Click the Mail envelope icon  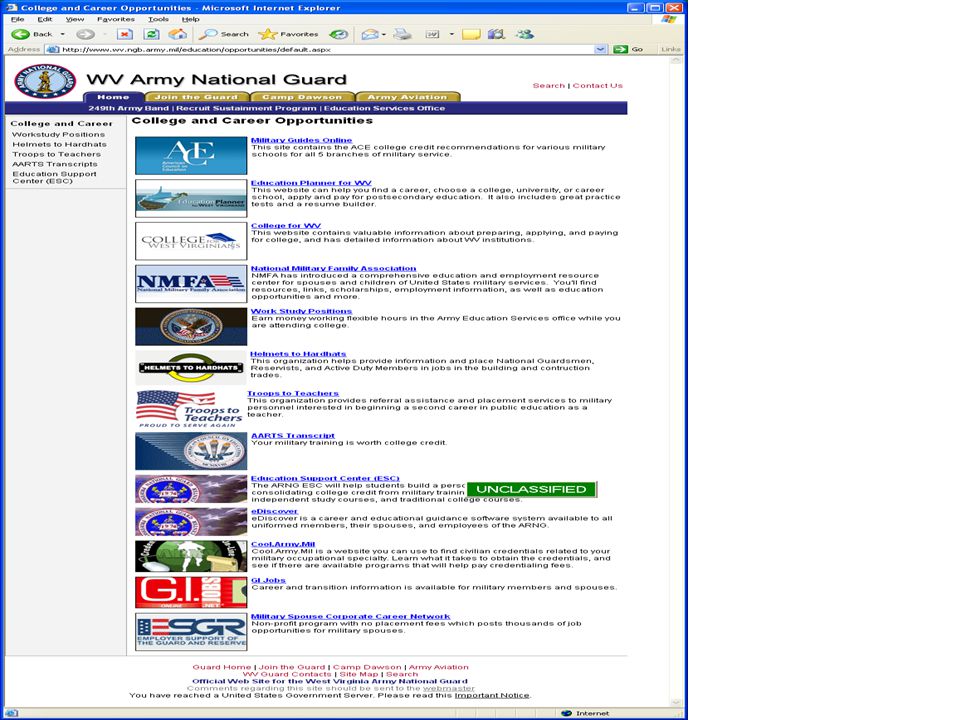(369, 34)
